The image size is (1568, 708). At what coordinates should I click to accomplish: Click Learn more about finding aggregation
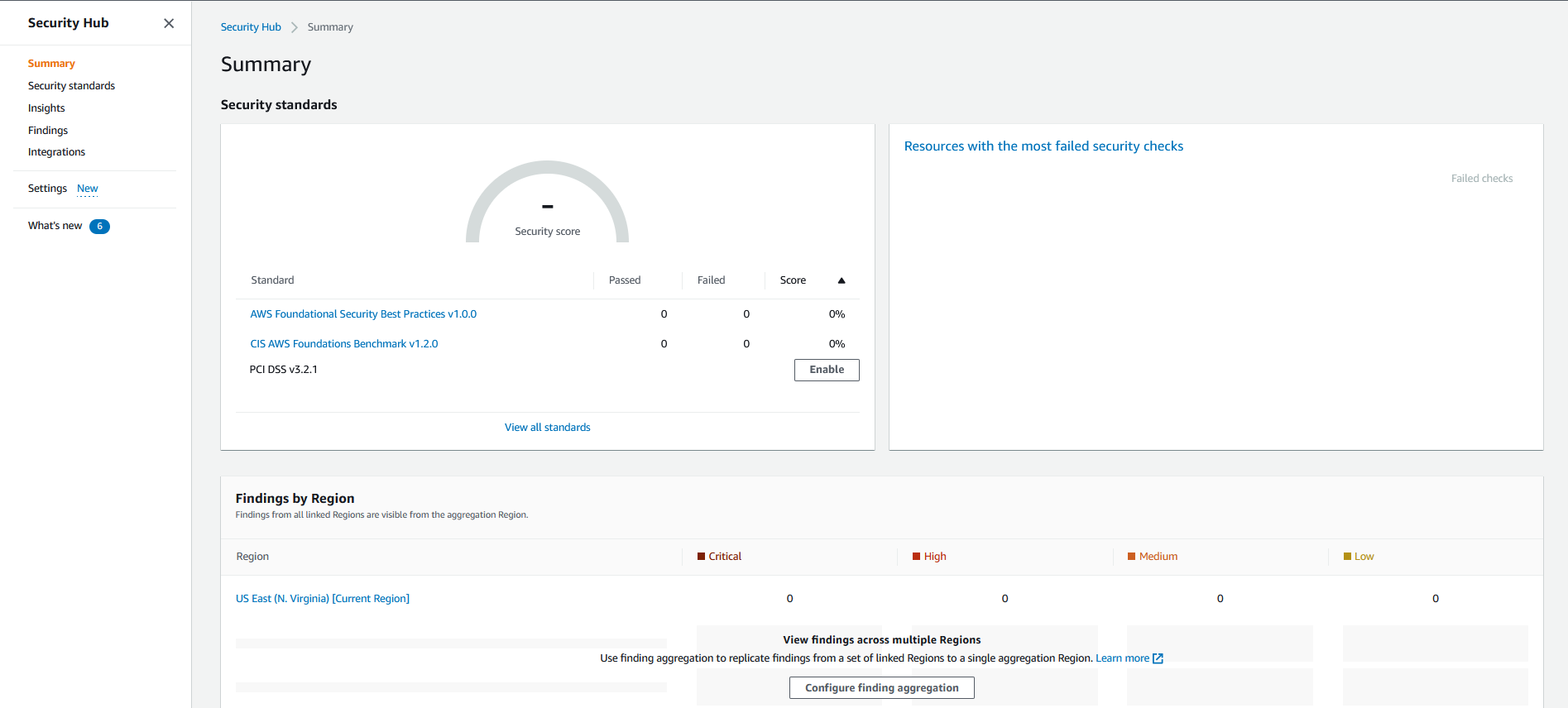(x=1122, y=658)
